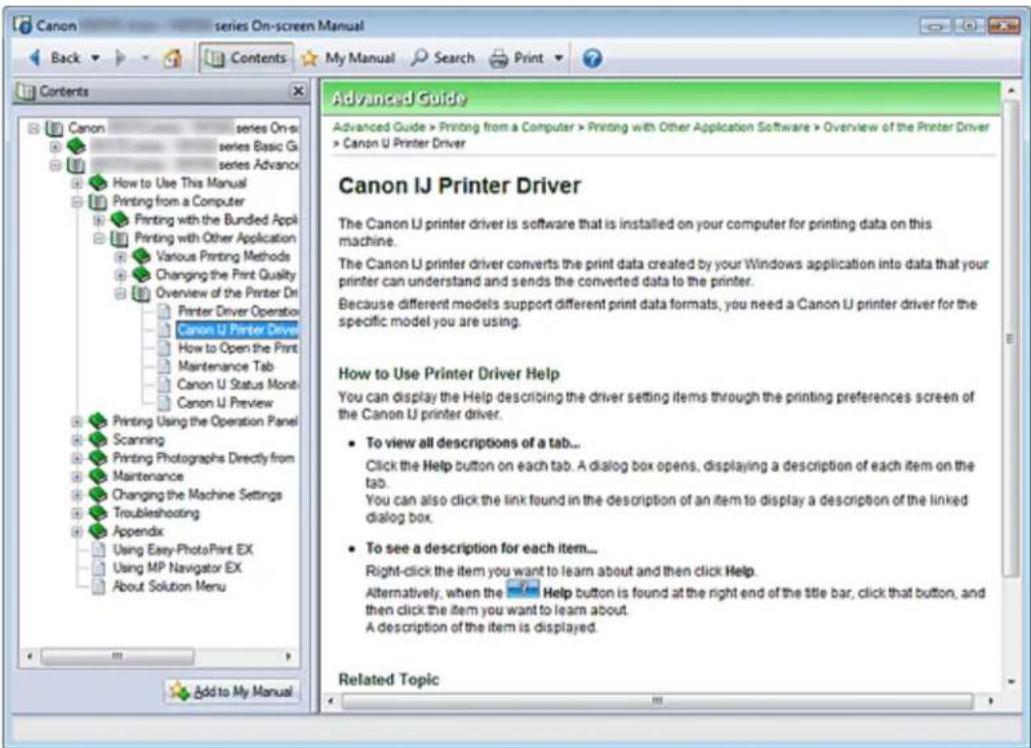Open Canon IJ Preview page
The image size is (1031, 748).
click(225, 403)
